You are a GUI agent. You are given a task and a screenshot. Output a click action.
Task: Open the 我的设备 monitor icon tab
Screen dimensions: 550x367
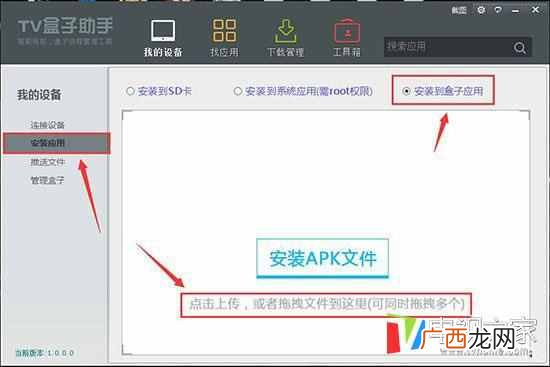(x=163, y=38)
